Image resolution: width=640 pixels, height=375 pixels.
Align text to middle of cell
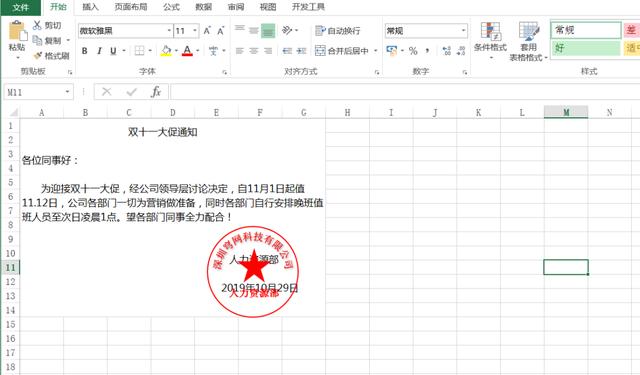254,30
